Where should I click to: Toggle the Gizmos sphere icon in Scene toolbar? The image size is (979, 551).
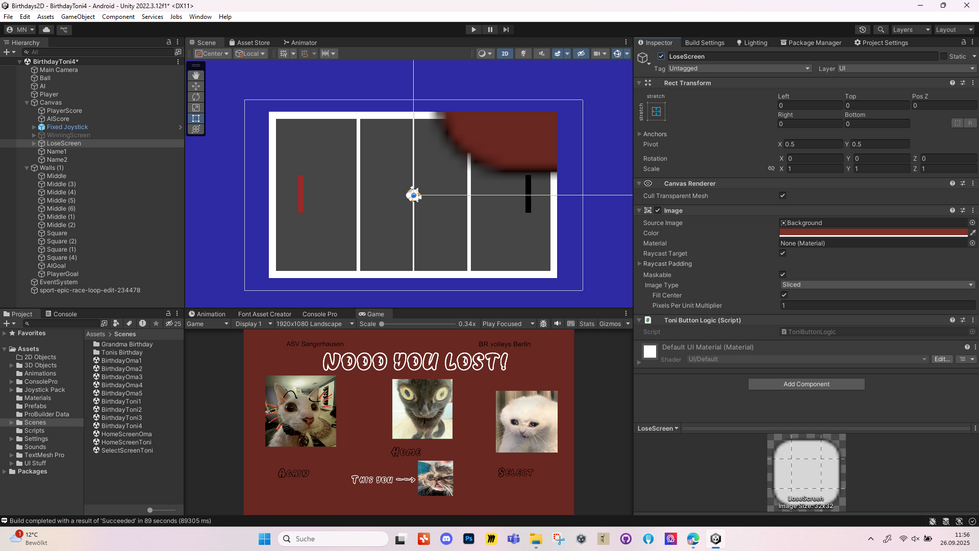click(x=617, y=54)
